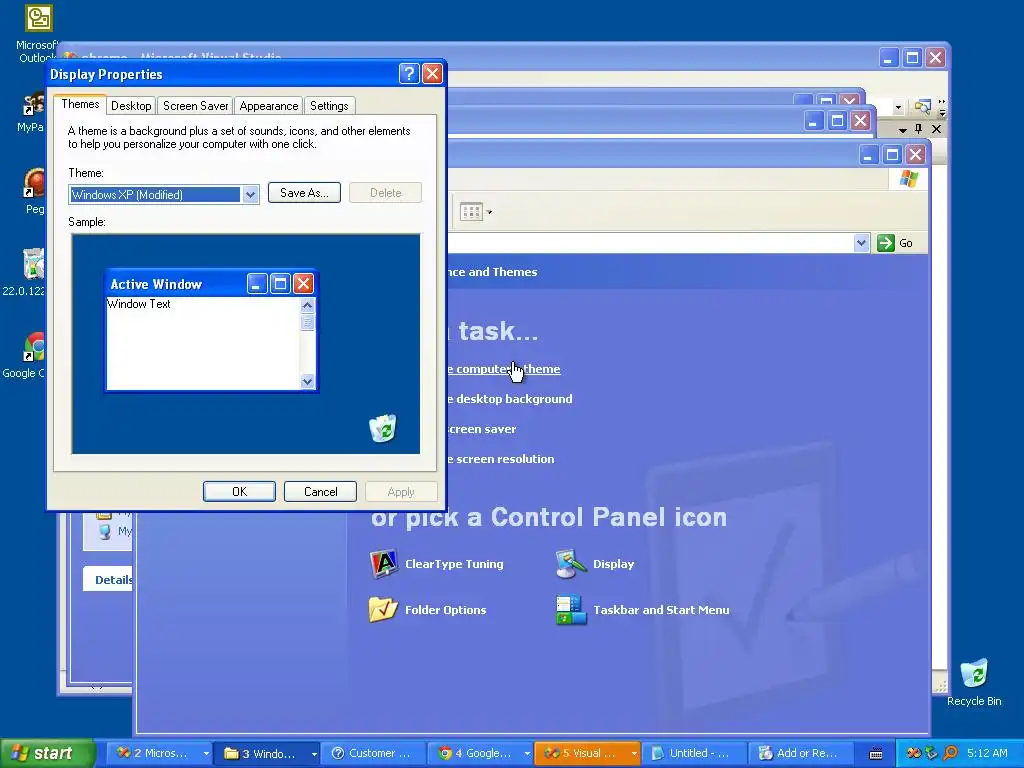Click scroll up arrow in sample Active Window

[x=308, y=305]
